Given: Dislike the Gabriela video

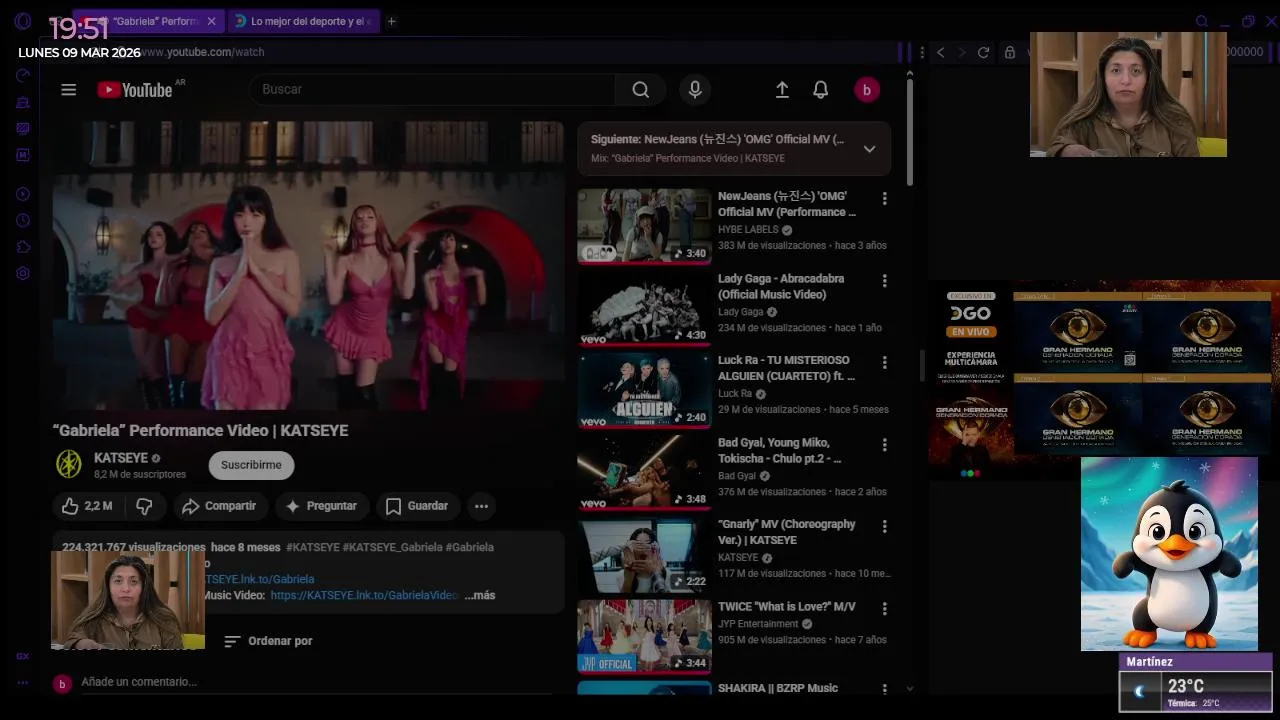Looking at the screenshot, I should pyautogui.click(x=144, y=506).
